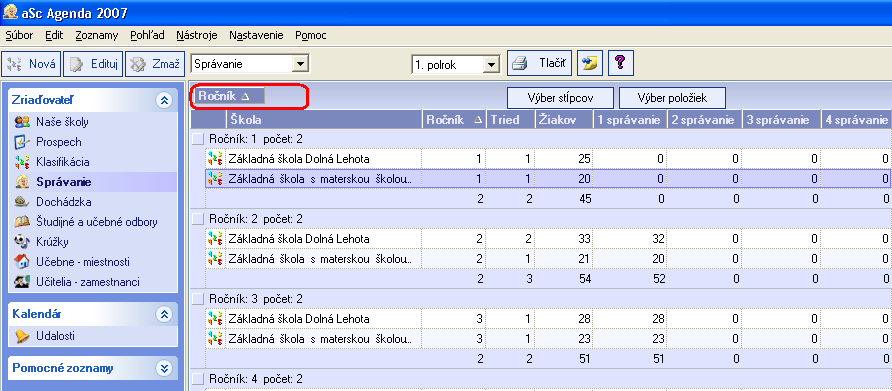Viewport: 892px width, 391px height.
Task: Click the Výber položiek button
Action: tap(672, 98)
